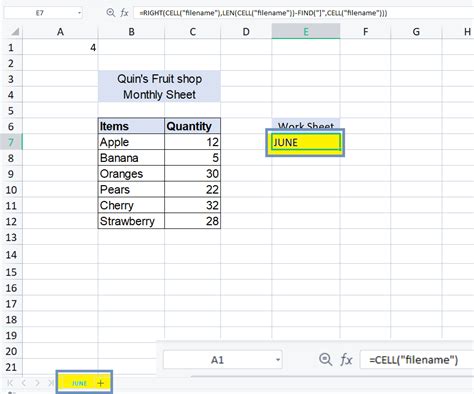Image resolution: width=474 pixels, height=394 pixels.
Task: Click previous sheet navigation arrow
Action: [24, 383]
